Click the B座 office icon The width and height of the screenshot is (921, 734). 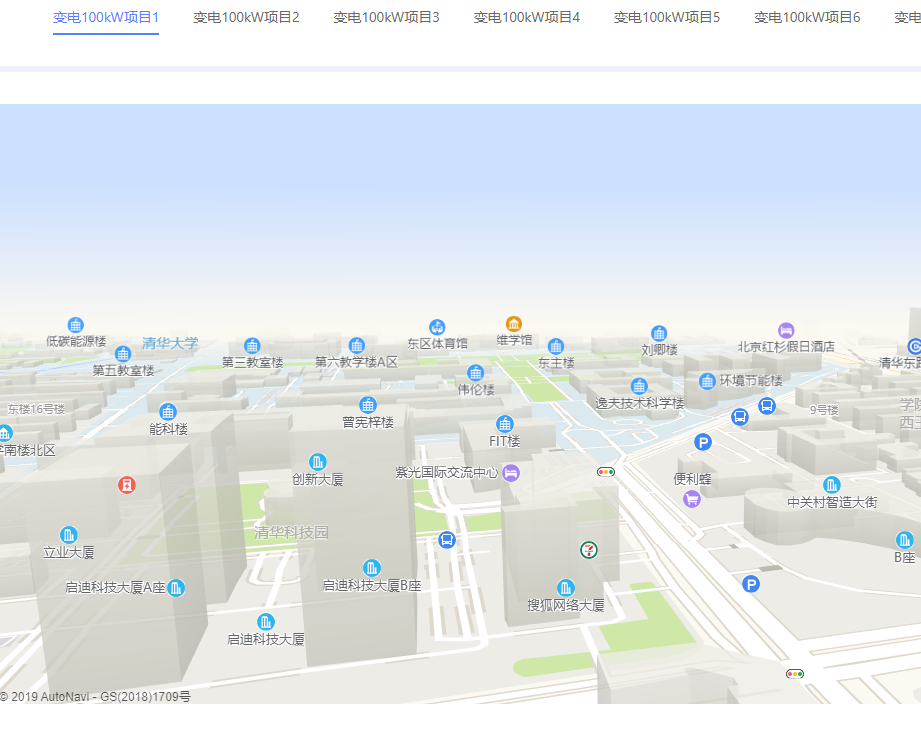[x=905, y=540]
